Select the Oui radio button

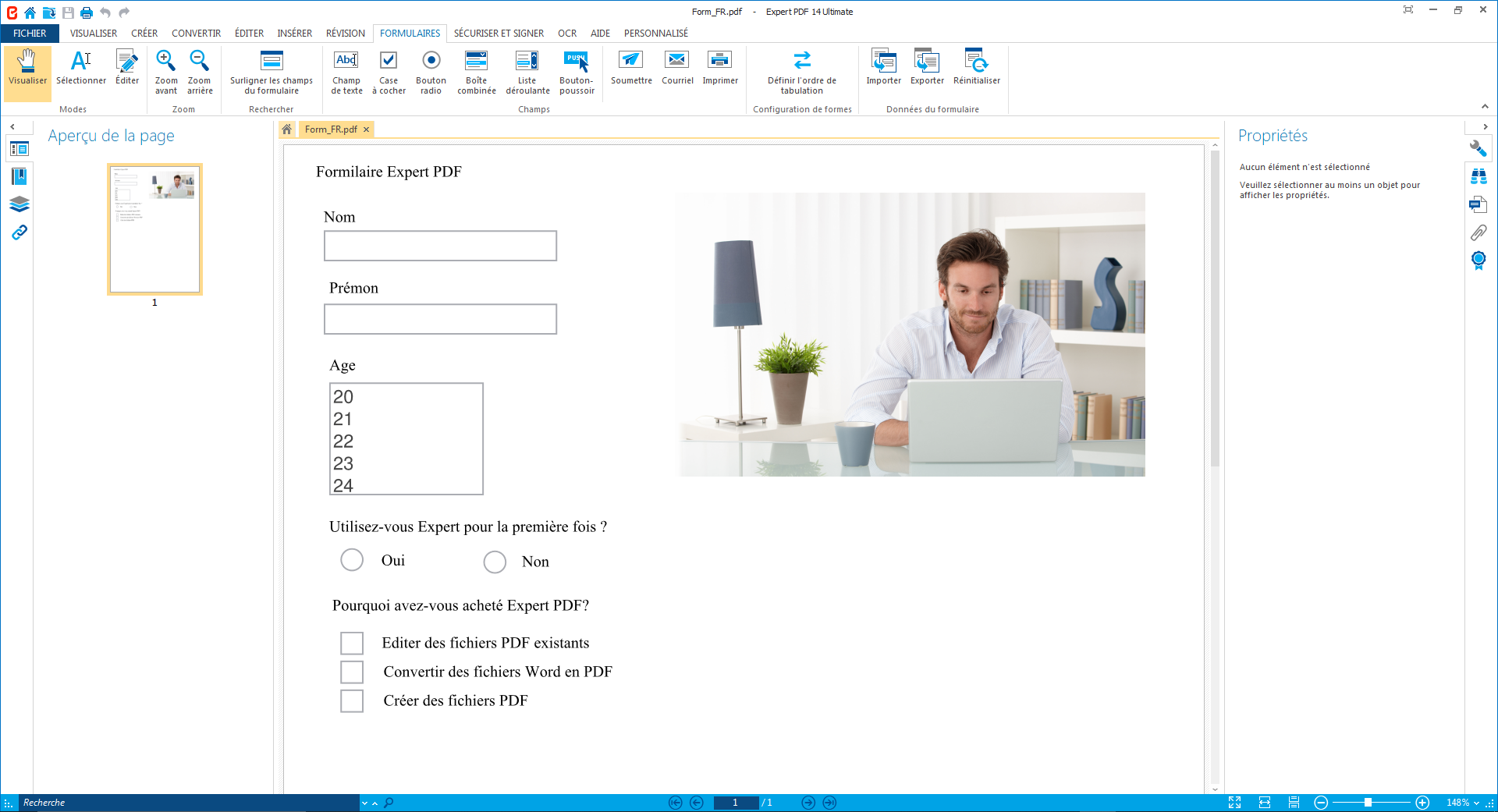tap(352, 560)
